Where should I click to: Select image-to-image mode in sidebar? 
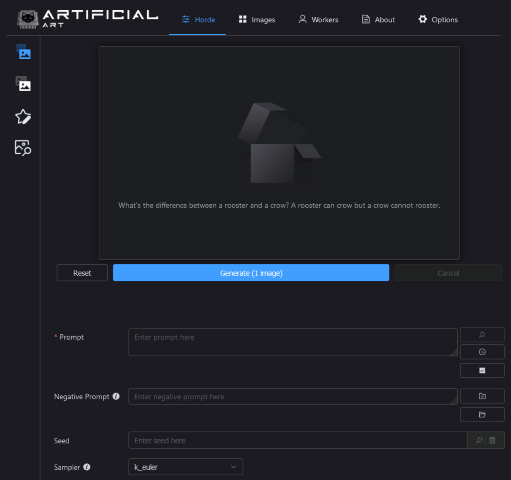point(24,84)
